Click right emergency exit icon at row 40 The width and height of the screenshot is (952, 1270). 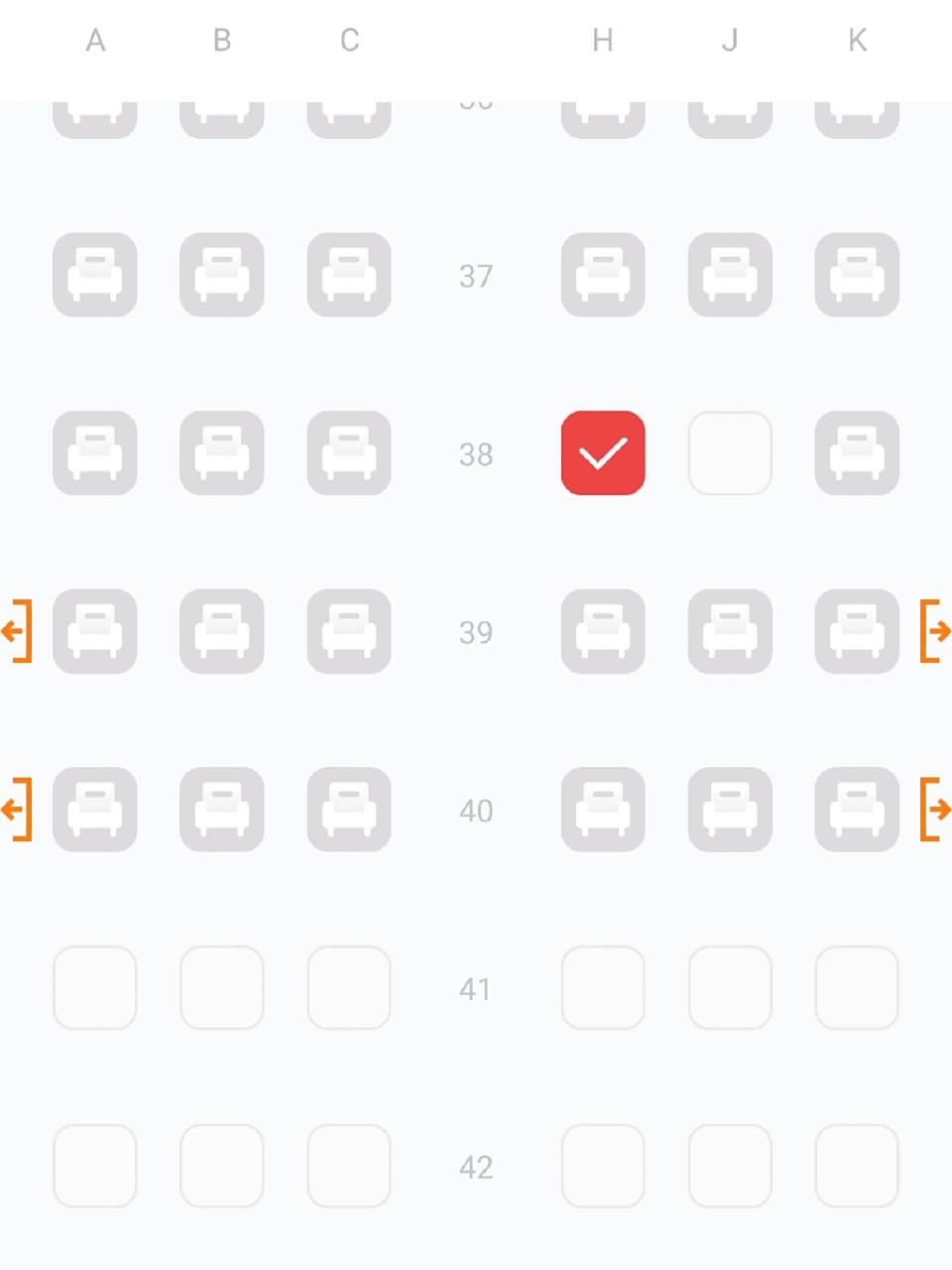(935, 810)
